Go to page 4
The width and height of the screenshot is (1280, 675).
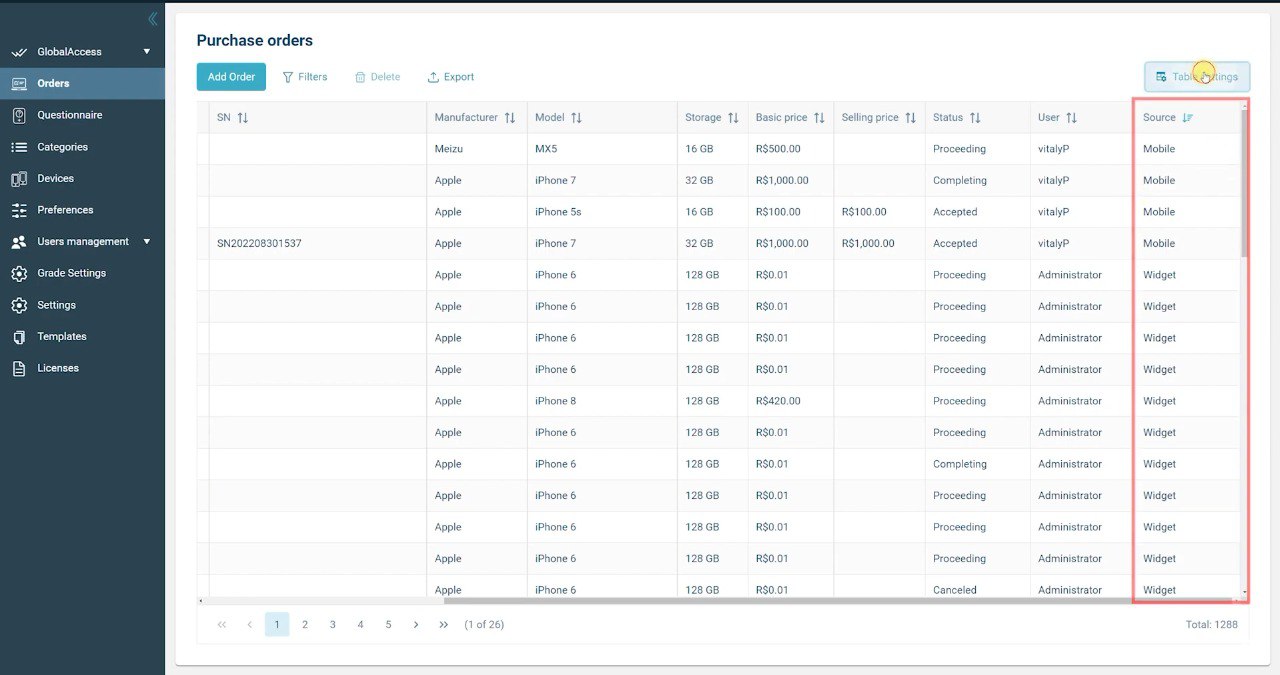pyautogui.click(x=361, y=625)
